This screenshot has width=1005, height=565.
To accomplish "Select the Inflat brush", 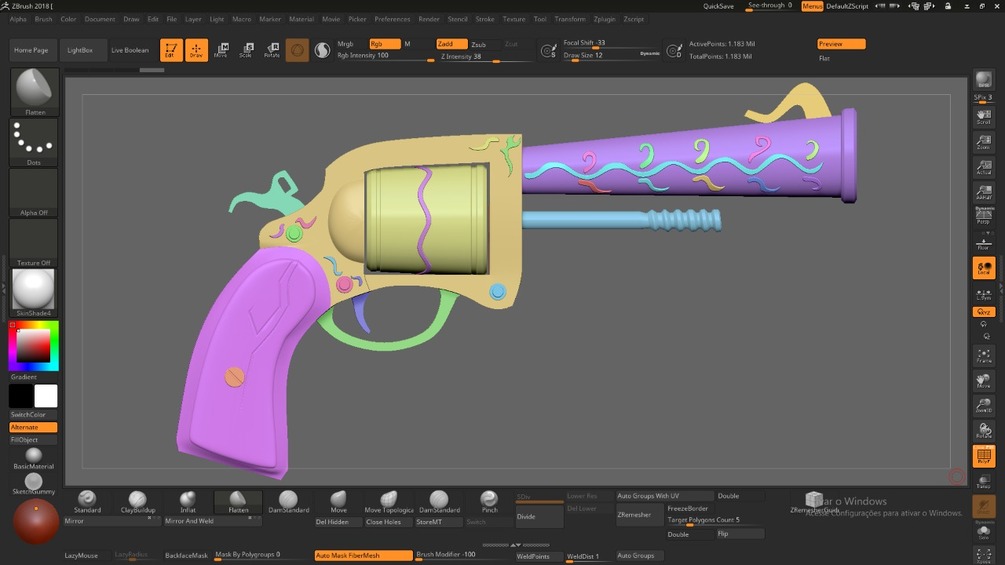I will [188, 502].
